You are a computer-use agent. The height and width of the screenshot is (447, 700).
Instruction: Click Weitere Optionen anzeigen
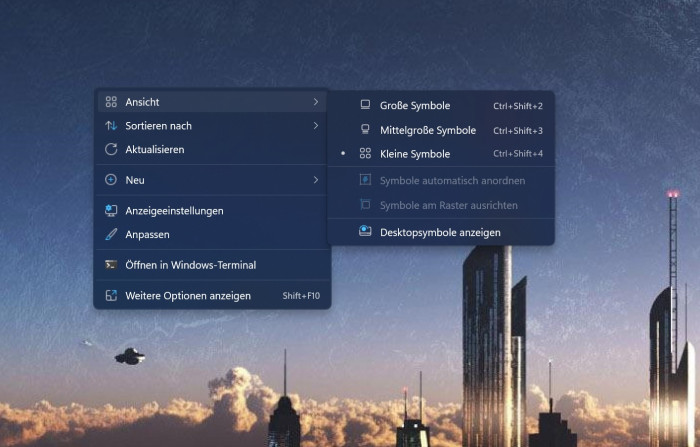click(x=212, y=295)
